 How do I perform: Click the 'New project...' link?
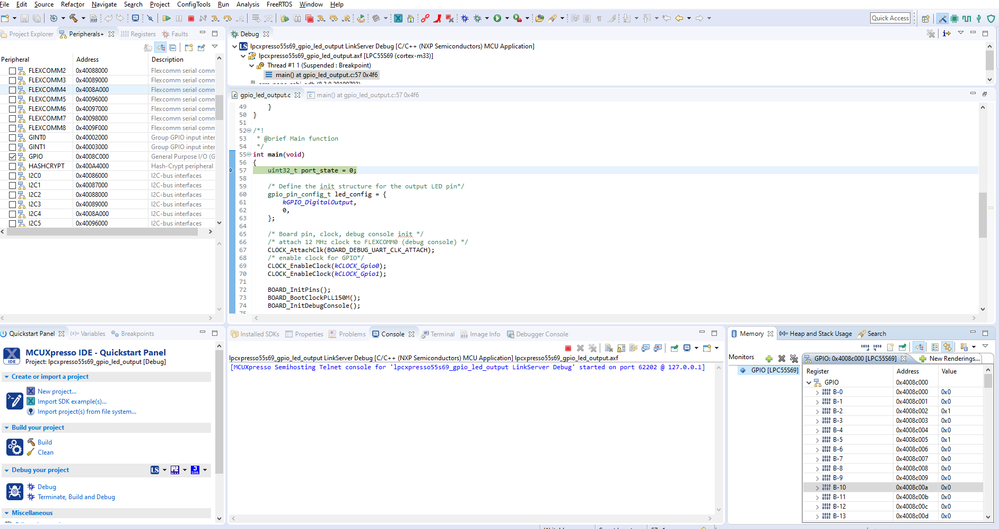[x=56, y=391]
